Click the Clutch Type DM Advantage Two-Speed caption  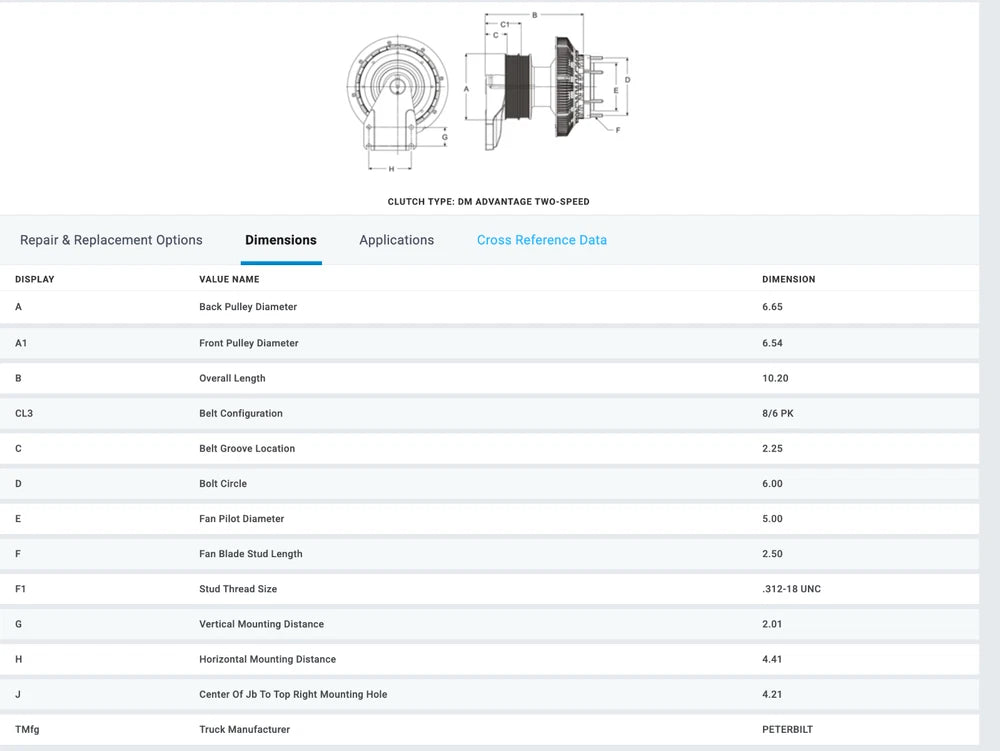(489, 202)
